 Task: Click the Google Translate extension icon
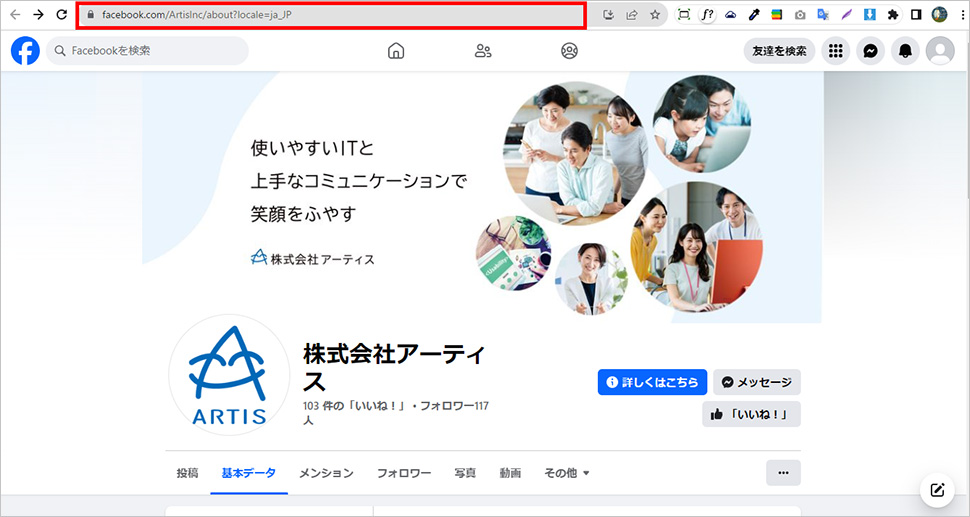point(823,15)
